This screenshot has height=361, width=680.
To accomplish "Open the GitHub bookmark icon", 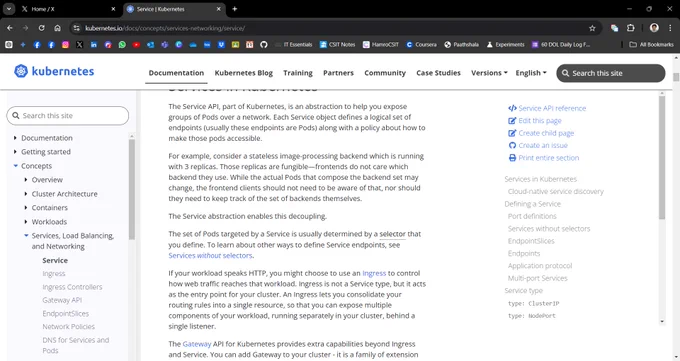I will tap(264, 45).
